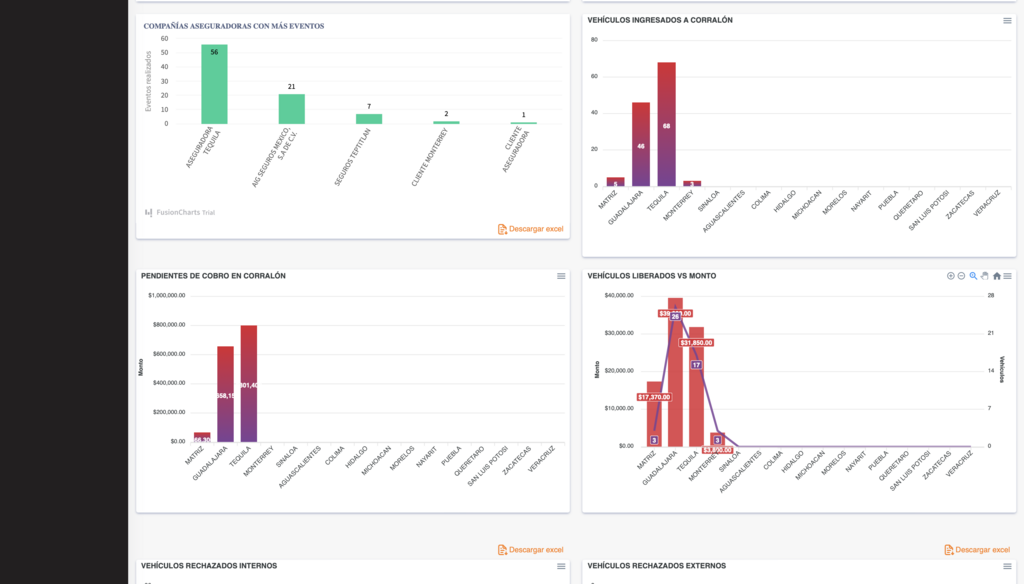Enable the panning hand tool
The height and width of the screenshot is (584, 1024).
coord(985,276)
